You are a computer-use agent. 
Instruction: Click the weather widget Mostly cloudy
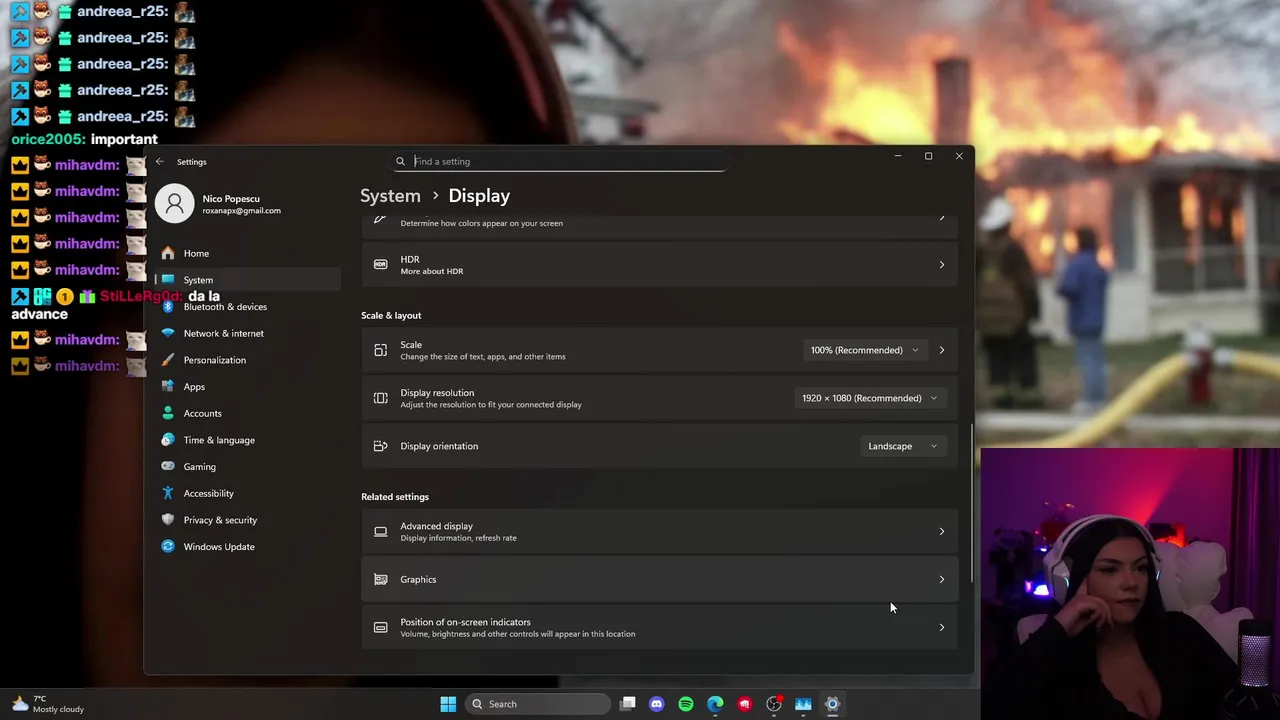(48, 704)
